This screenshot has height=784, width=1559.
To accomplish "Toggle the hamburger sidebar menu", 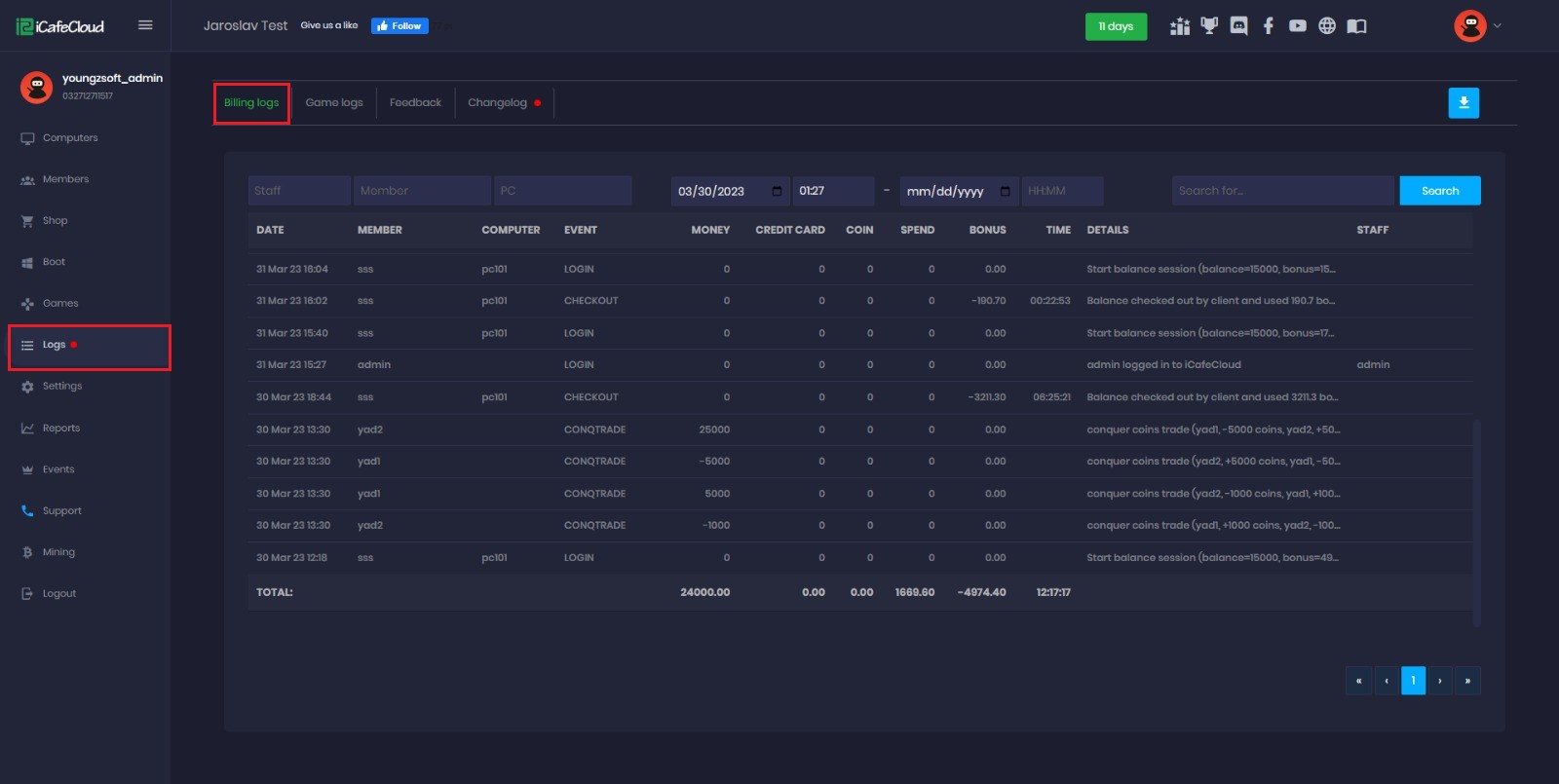I will pyautogui.click(x=145, y=25).
